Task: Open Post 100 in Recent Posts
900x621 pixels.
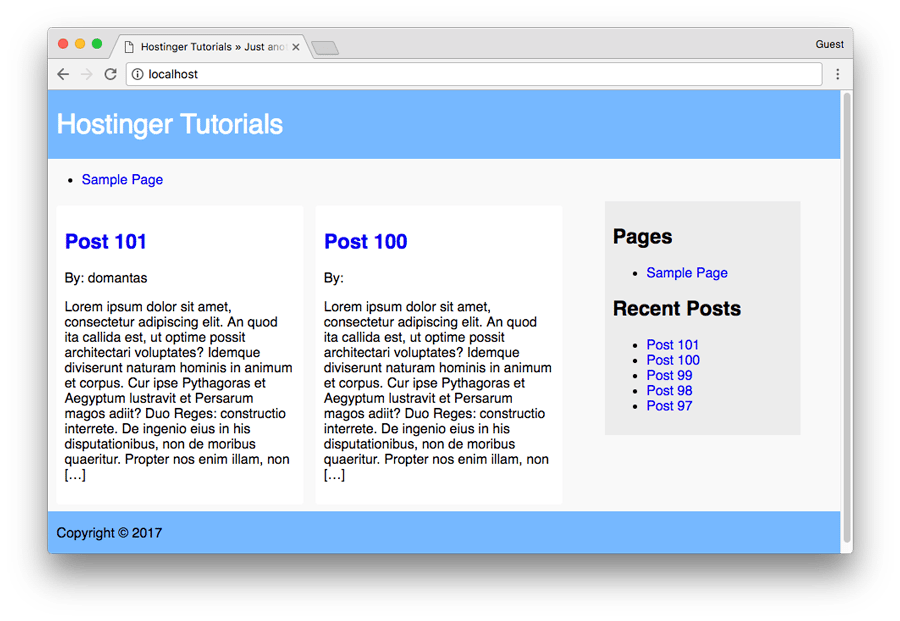Action: coord(673,360)
